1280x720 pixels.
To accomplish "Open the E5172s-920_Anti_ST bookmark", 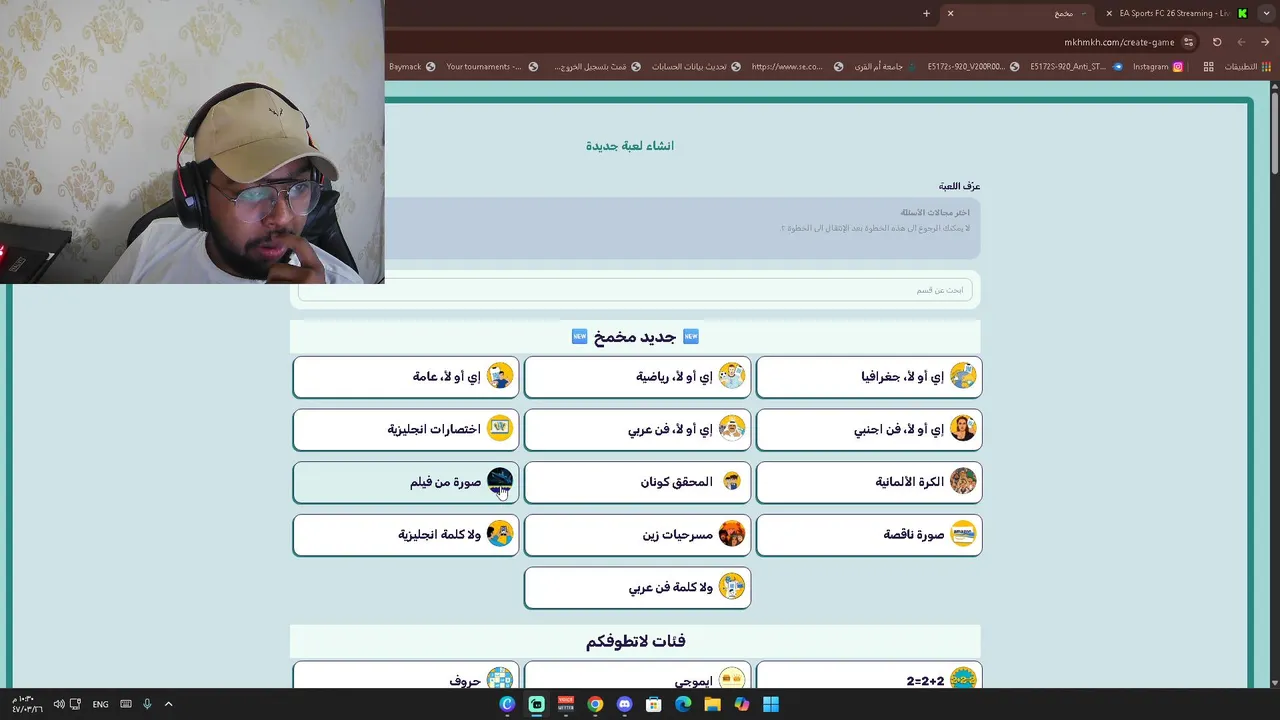I will [x=1076, y=66].
